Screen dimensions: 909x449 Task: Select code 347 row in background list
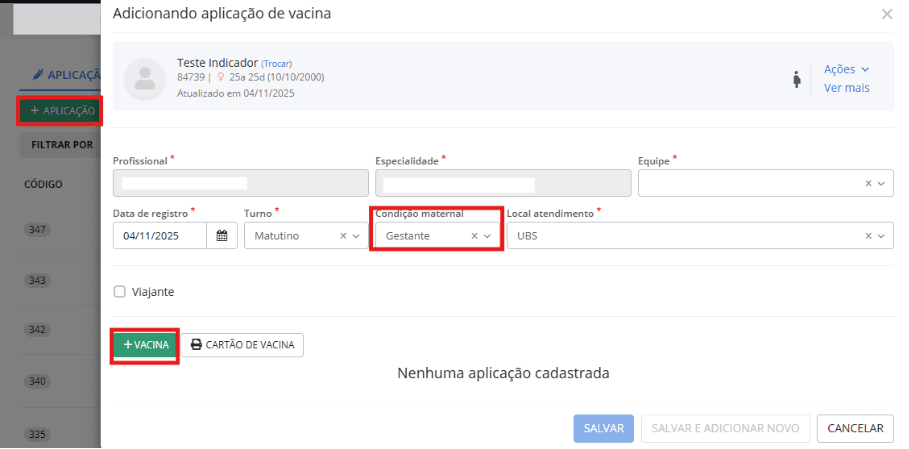pos(37,230)
